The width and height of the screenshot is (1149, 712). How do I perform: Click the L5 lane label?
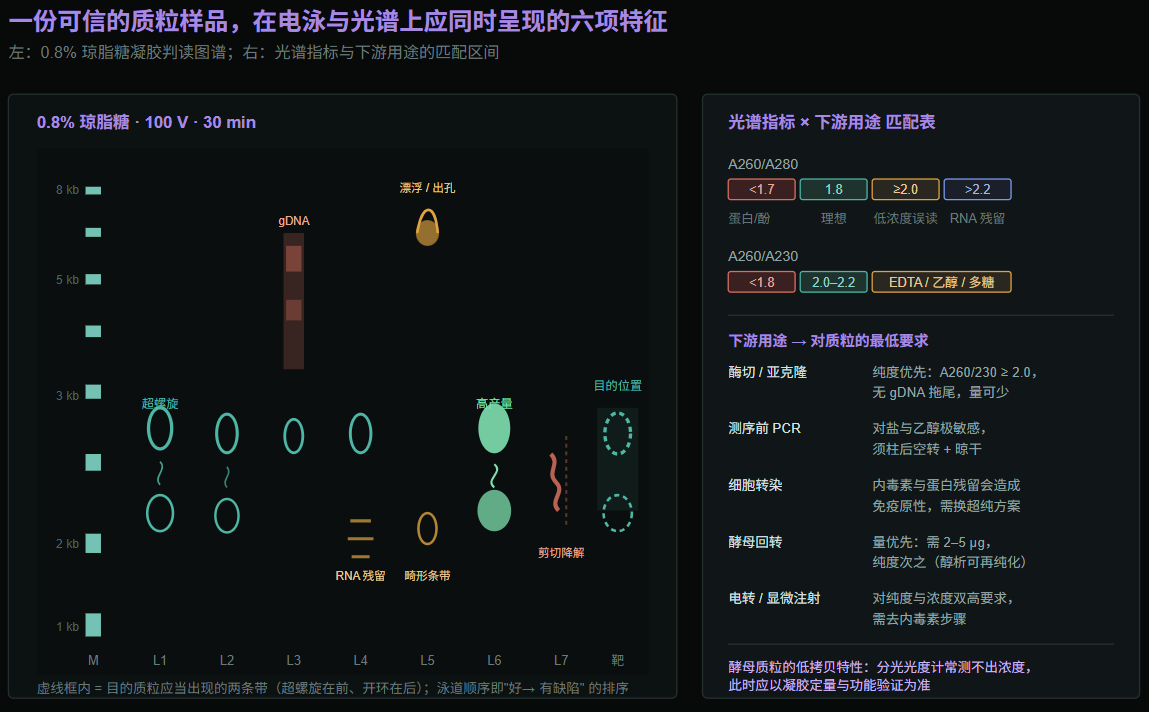tap(427, 660)
